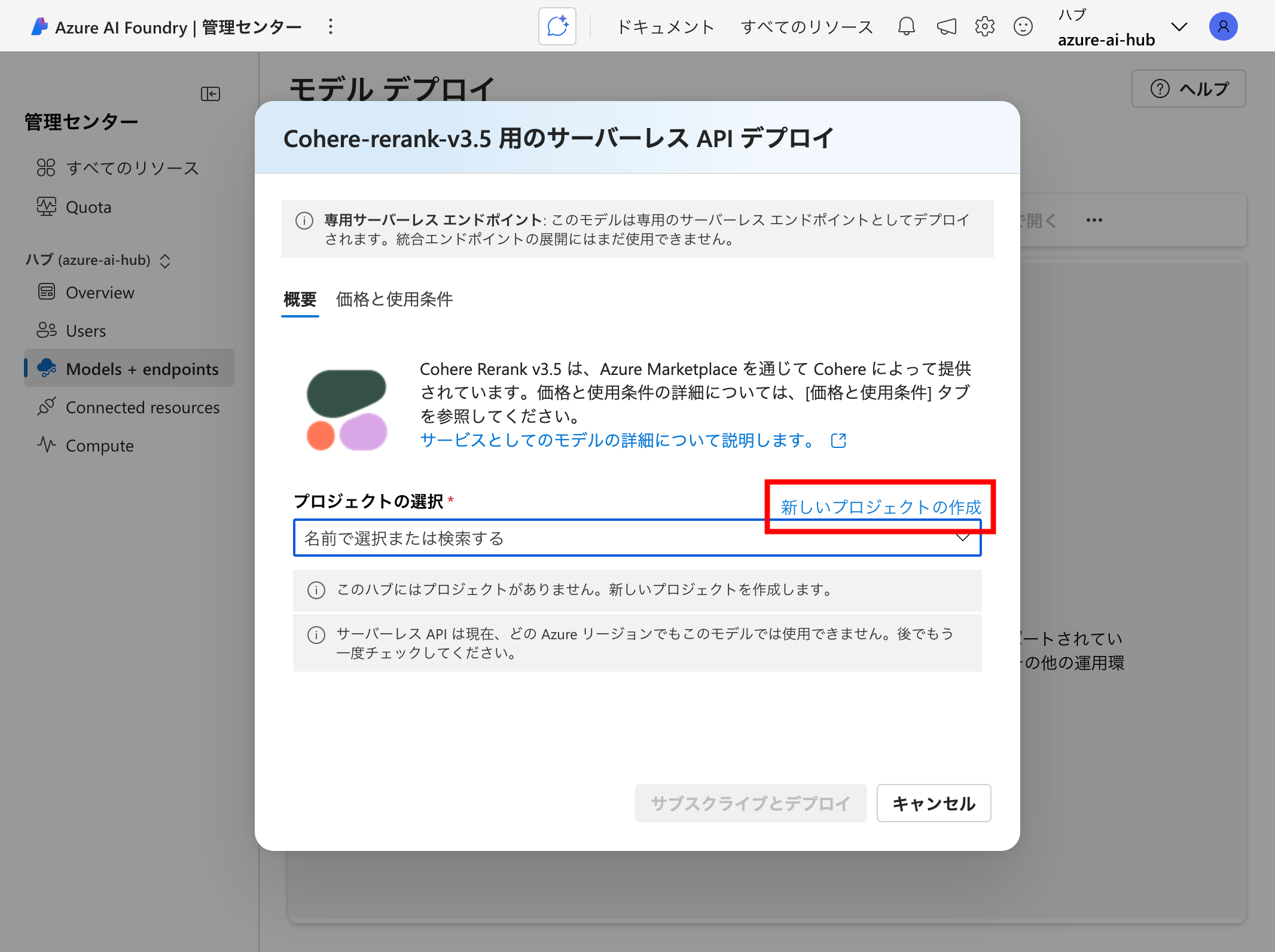
Task: Expand the hub azure-ai-hub dropdown chevron
Action: [1179, 27]
